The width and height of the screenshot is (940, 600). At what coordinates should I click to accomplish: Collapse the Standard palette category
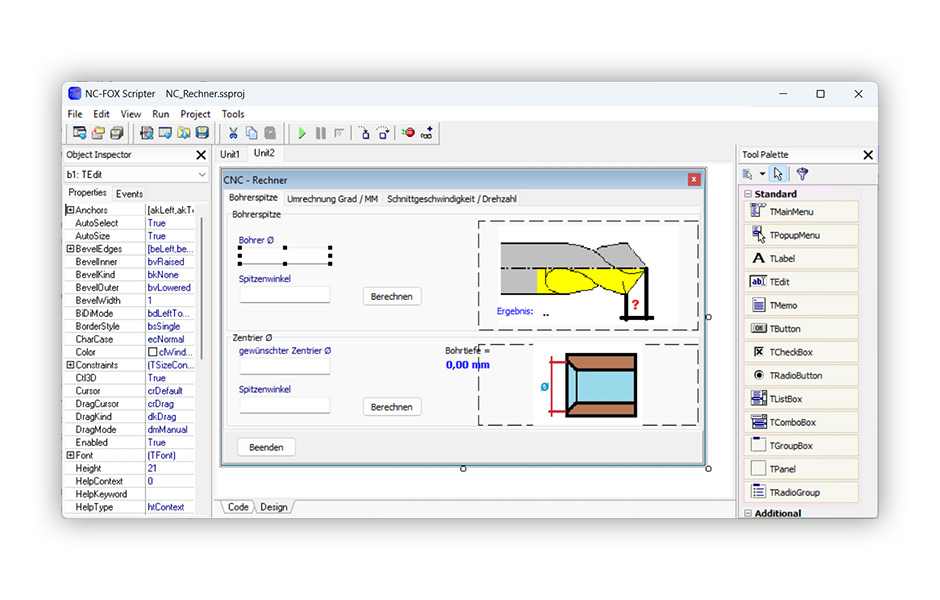pyautogui.click(x=748, y=194)
